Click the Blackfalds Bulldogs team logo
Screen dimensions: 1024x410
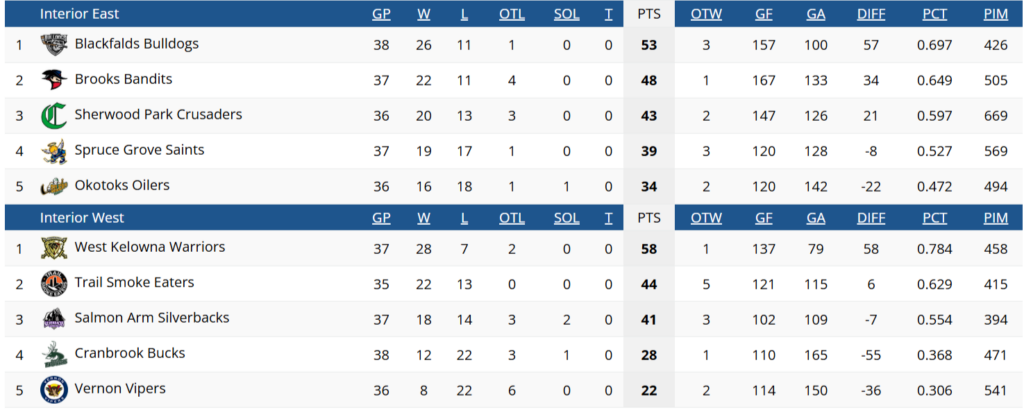pyautogui.click(x=54, y=45)
